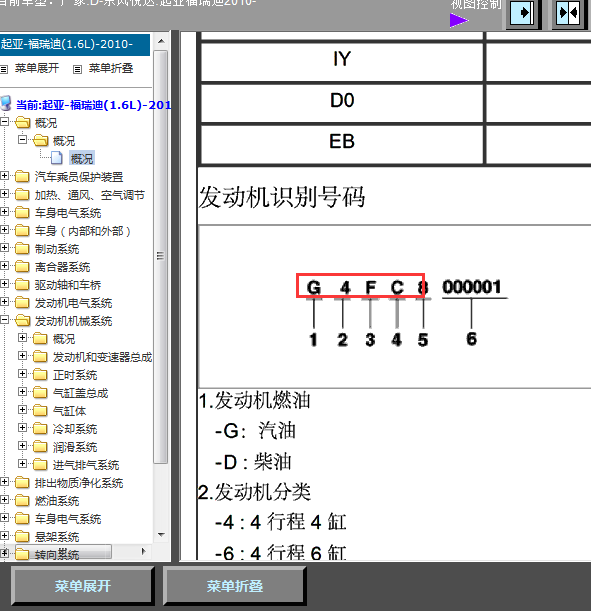Expand the 发动机电气系统 folder
Image resolution: width=591 pixels, height=611 pixels.
coord(4,302)
